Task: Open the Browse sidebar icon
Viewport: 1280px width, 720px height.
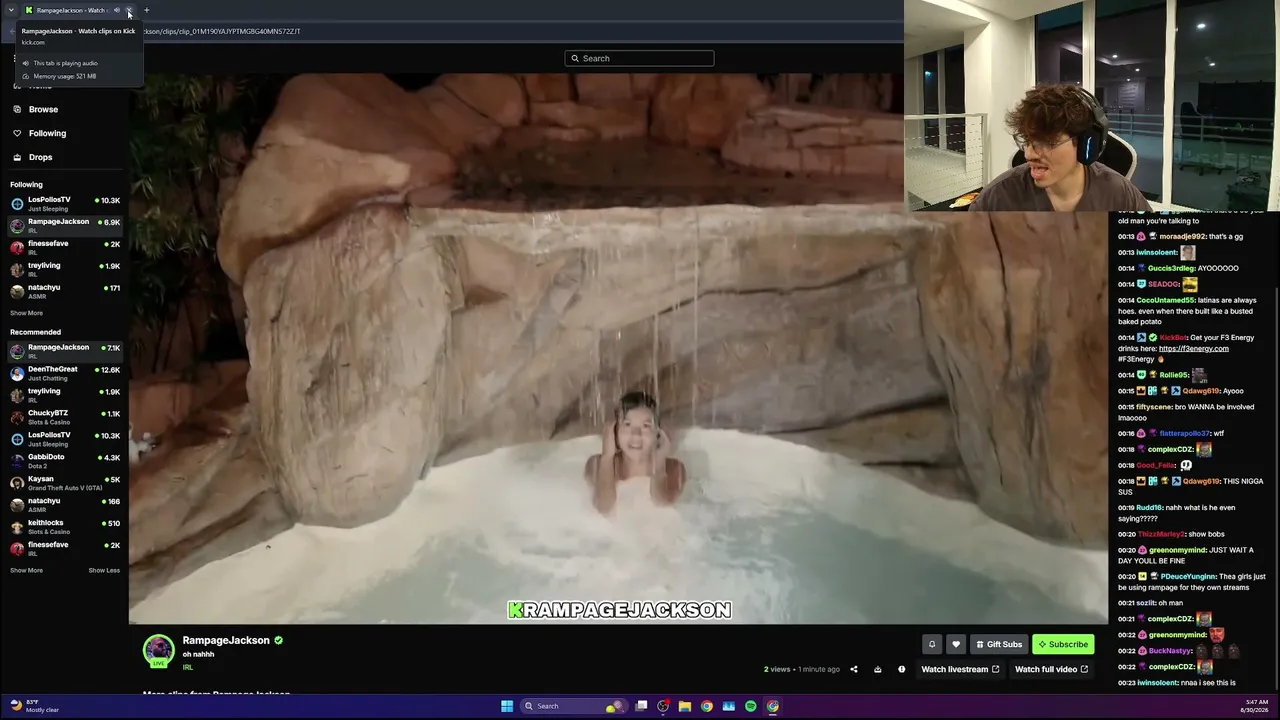Action: [17, 109]
